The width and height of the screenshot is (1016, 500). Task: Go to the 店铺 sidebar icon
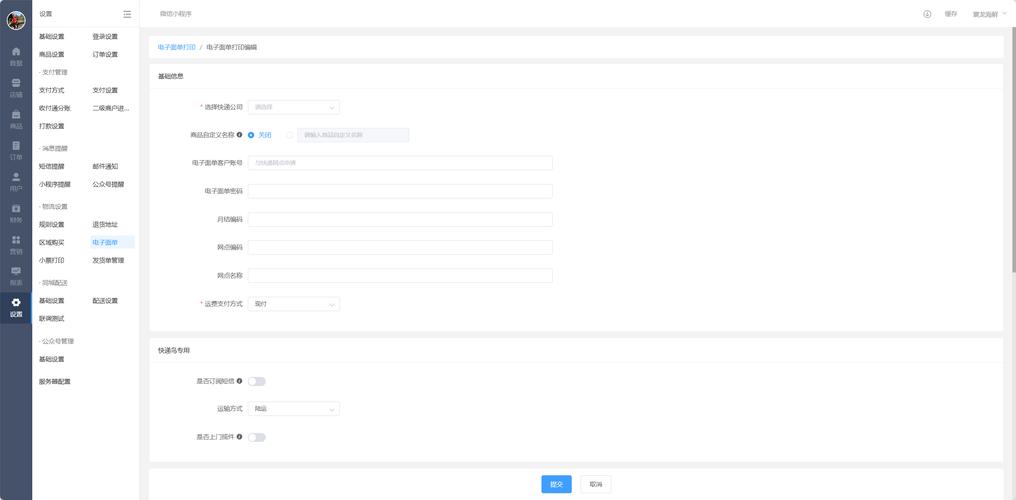pos(16,87)
